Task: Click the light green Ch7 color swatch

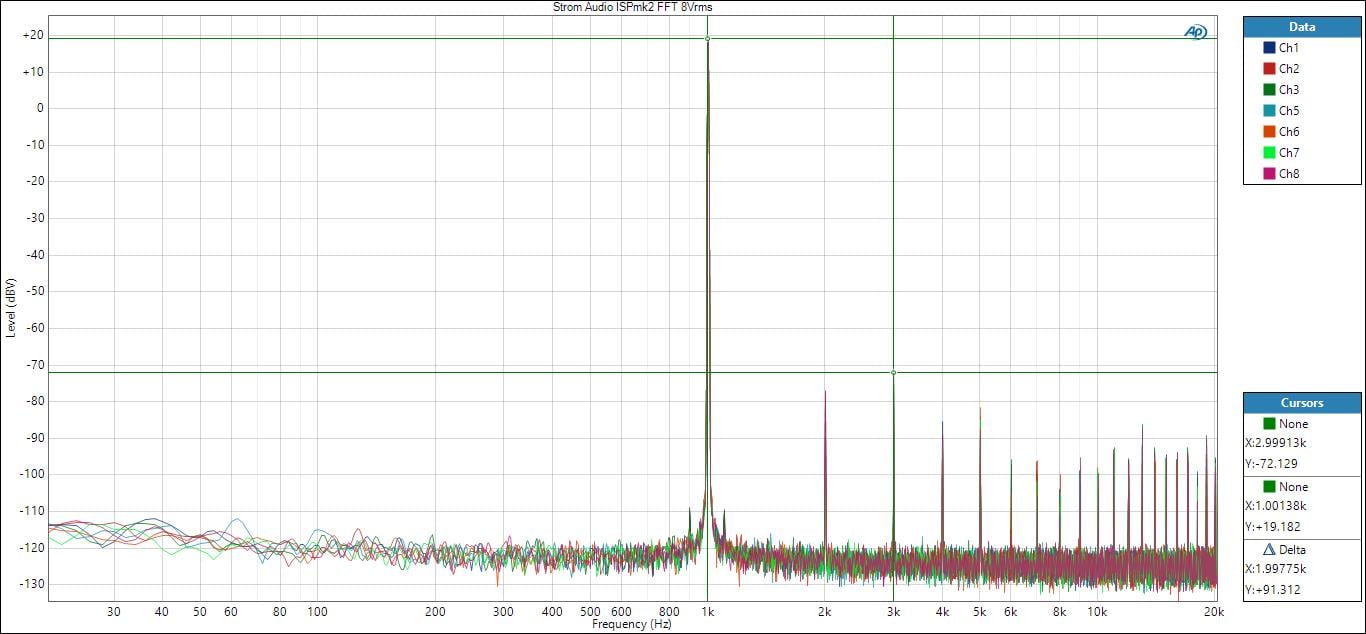Action: (x=1269, y=153)
